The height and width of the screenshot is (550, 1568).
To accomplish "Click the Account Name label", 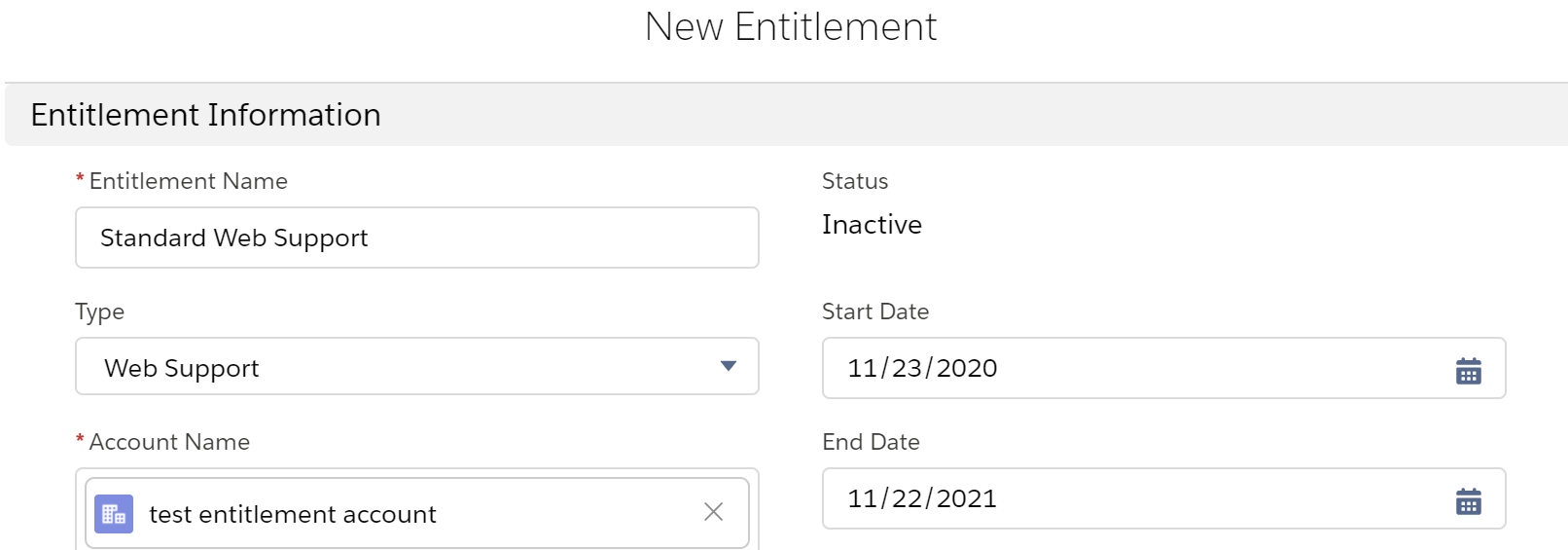I will (169, 442).
